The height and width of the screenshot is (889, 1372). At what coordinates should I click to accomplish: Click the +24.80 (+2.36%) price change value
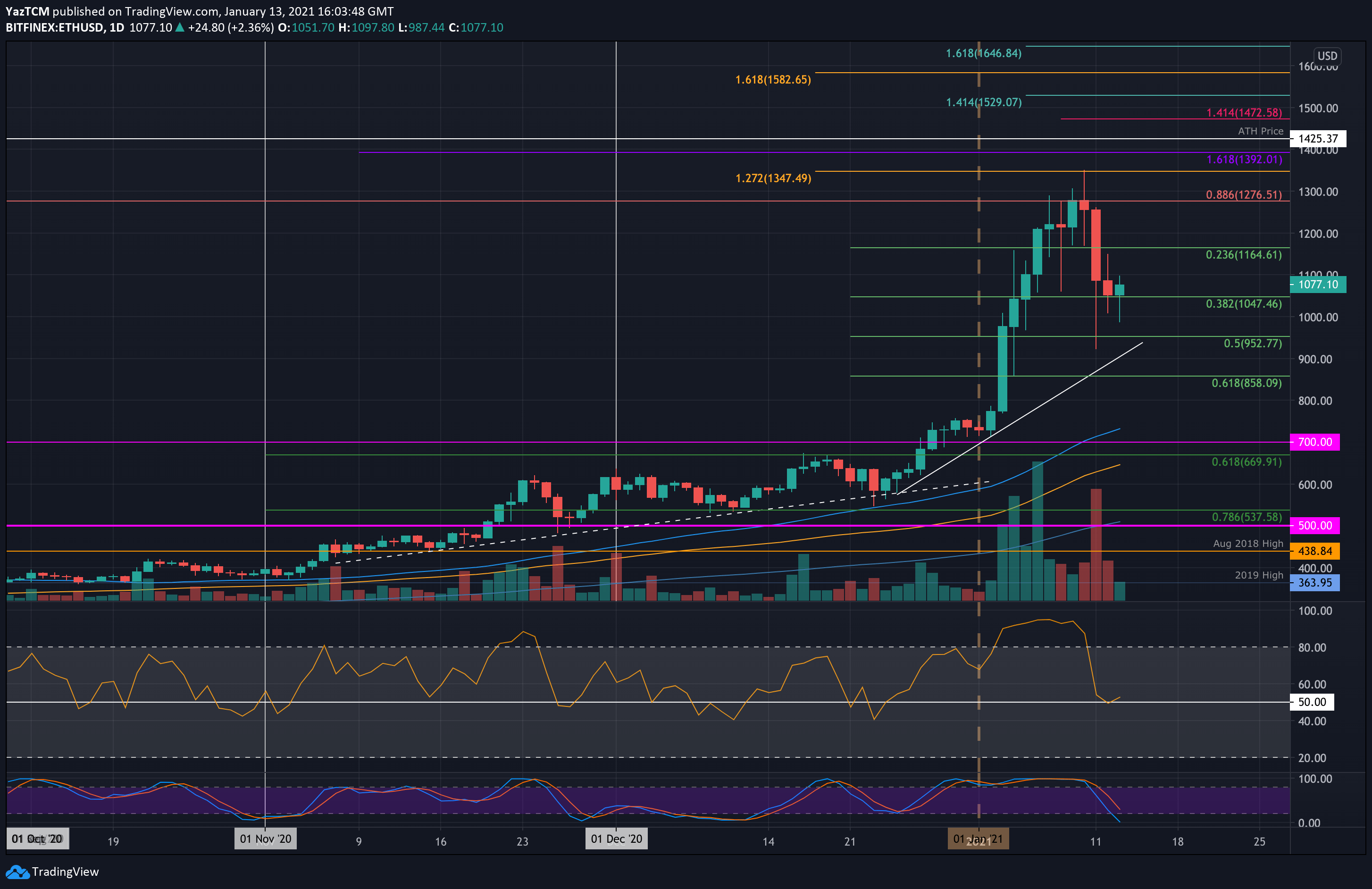[231, 28]
